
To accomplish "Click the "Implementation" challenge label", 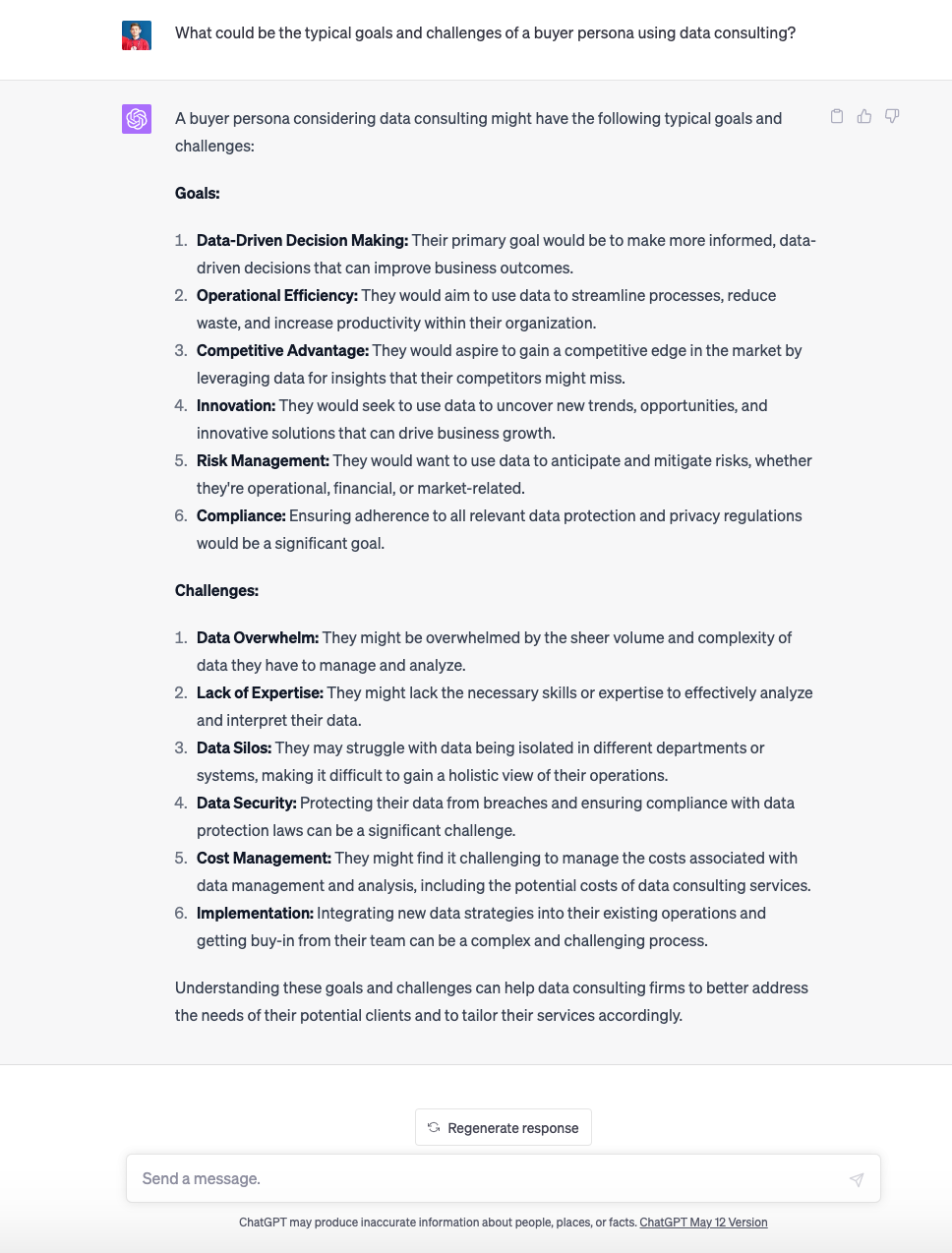I will [x=255, y=914].
